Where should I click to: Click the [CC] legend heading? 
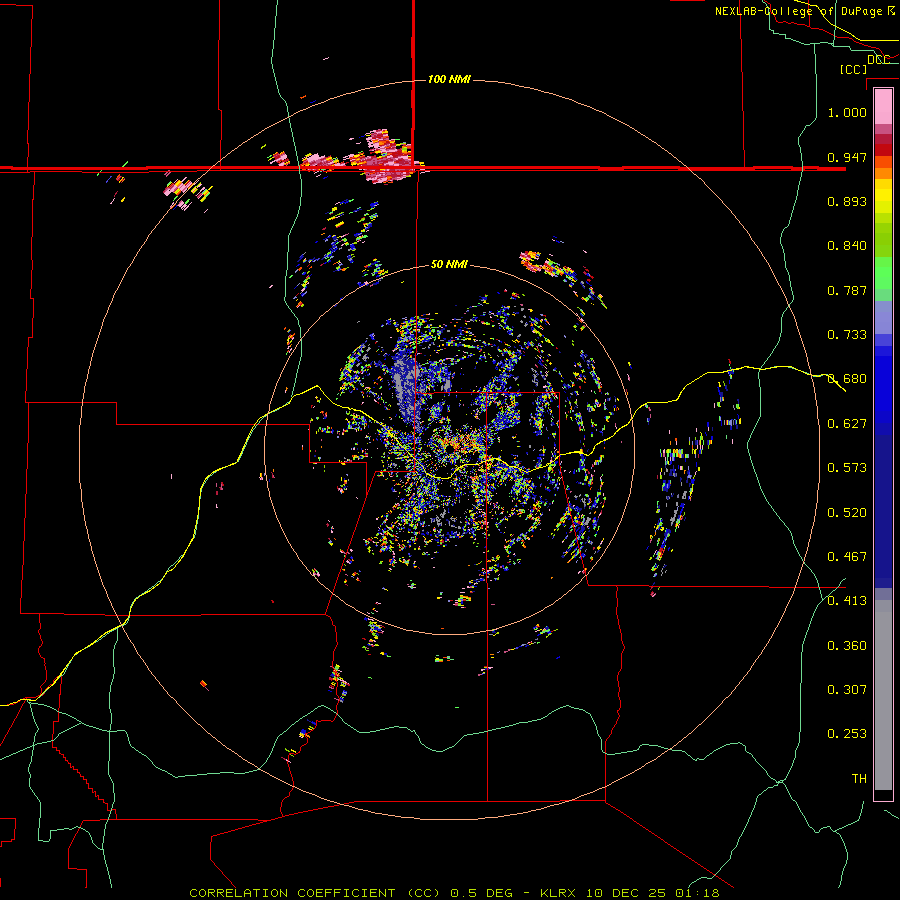pyautogui.click(x=854, y=69)
